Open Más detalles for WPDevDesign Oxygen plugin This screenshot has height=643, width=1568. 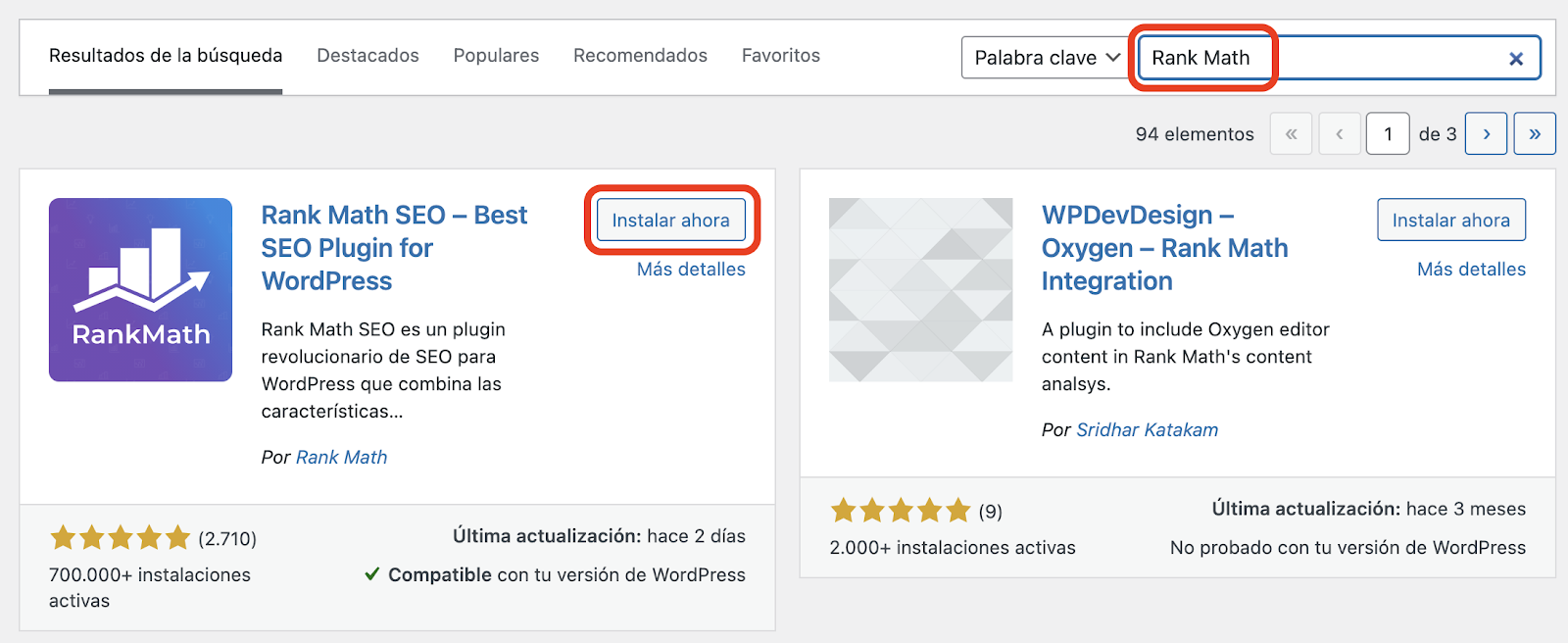tap(1471, 270)
